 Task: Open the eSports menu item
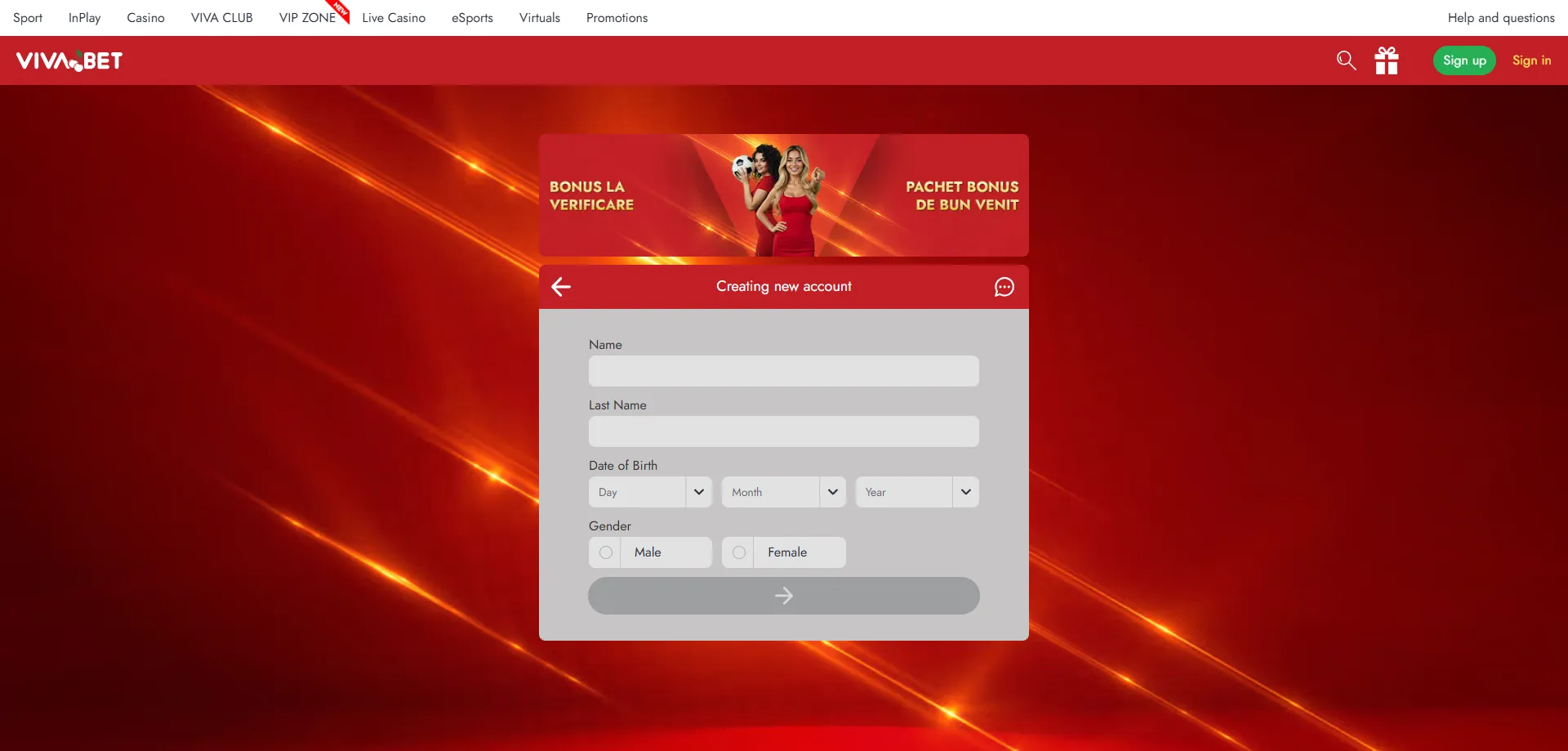(473, 18)
